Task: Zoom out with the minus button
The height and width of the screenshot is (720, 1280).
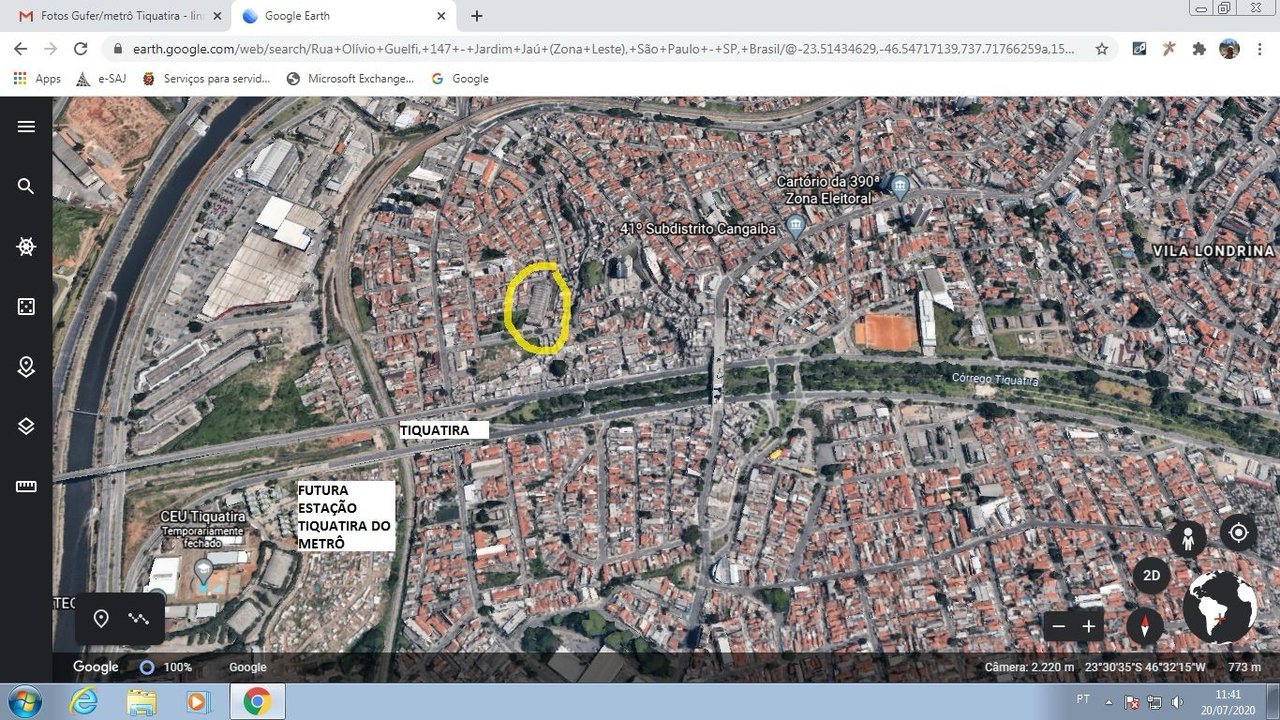Action: [1060, 626]
